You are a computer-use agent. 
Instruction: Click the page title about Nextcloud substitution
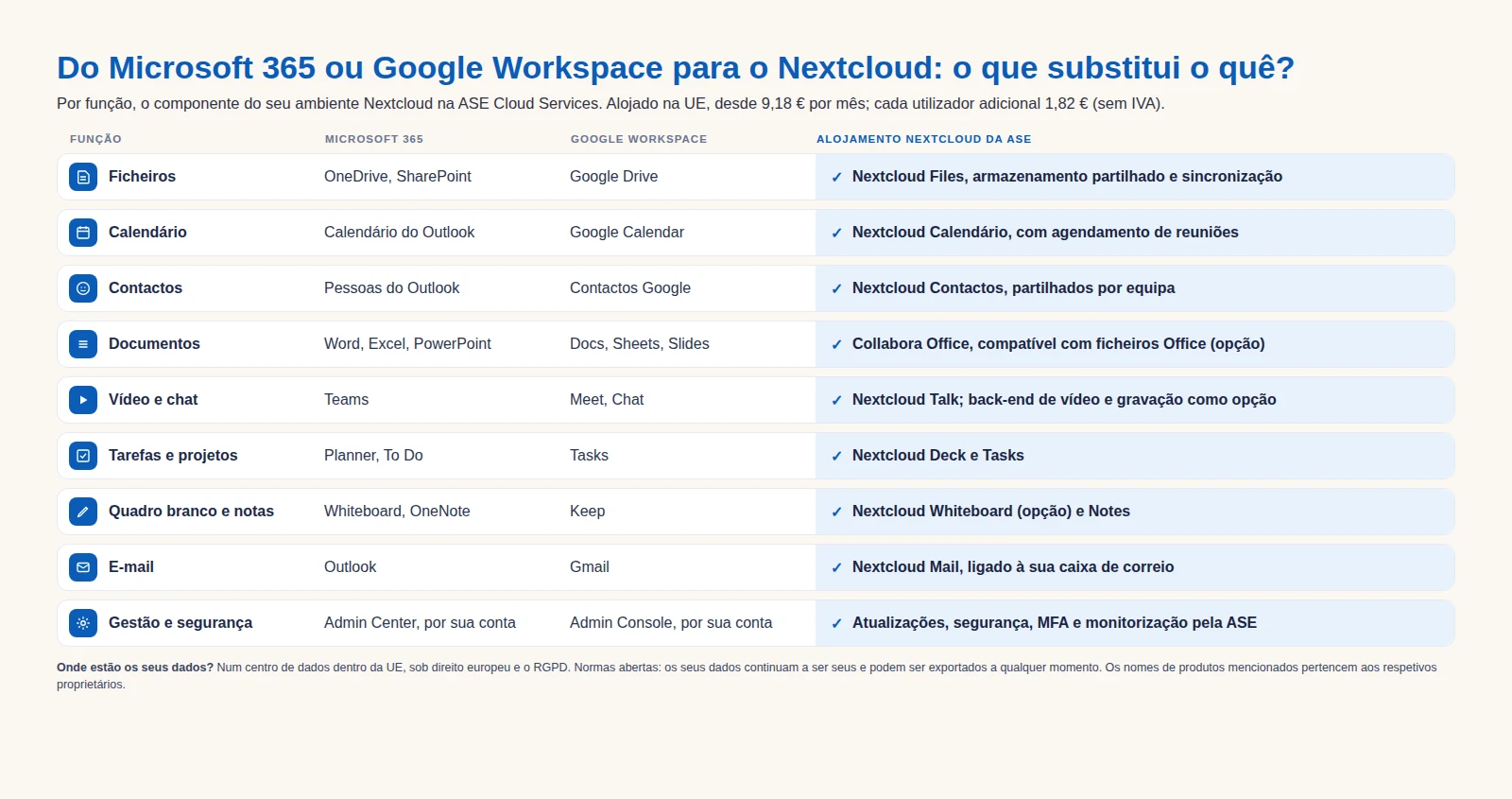(x=676, y=68)
